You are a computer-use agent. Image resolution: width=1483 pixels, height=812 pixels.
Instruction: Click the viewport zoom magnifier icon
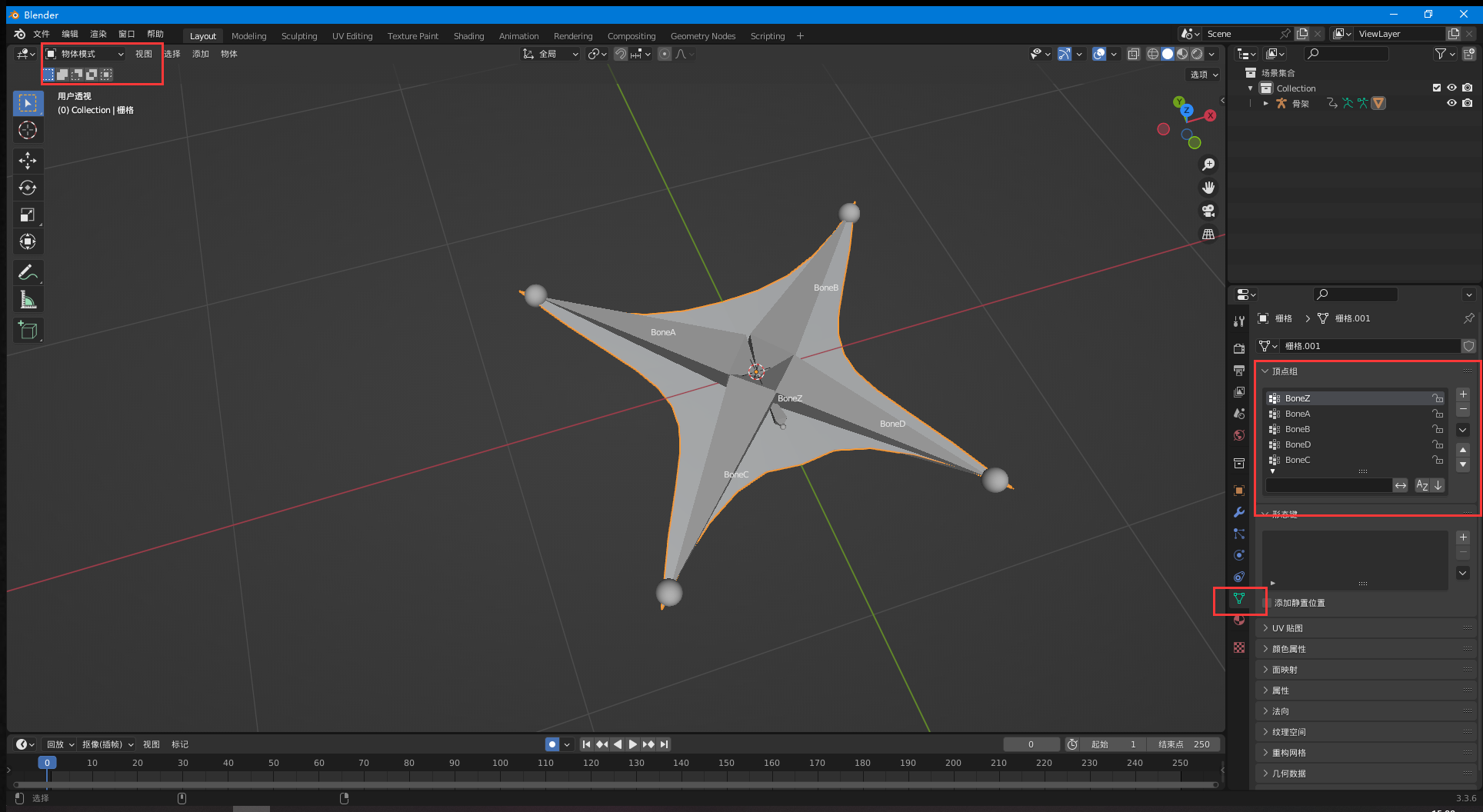pos(1208,165)
